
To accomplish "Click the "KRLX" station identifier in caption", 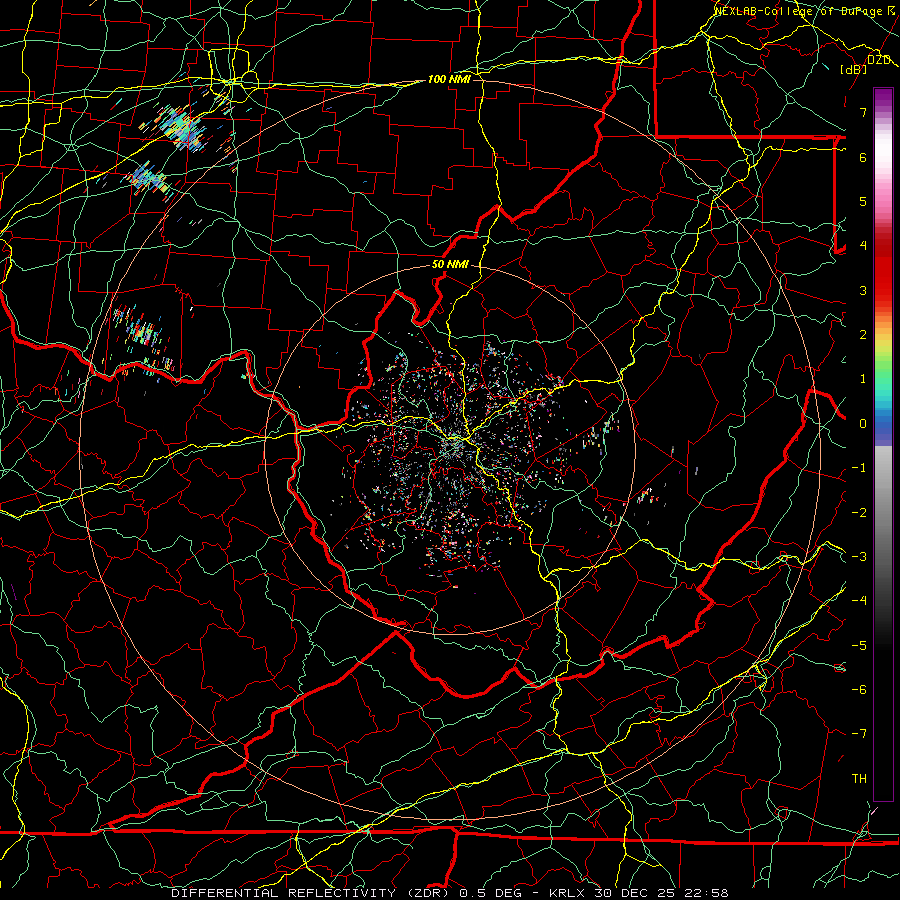I will tap(567, 893).
